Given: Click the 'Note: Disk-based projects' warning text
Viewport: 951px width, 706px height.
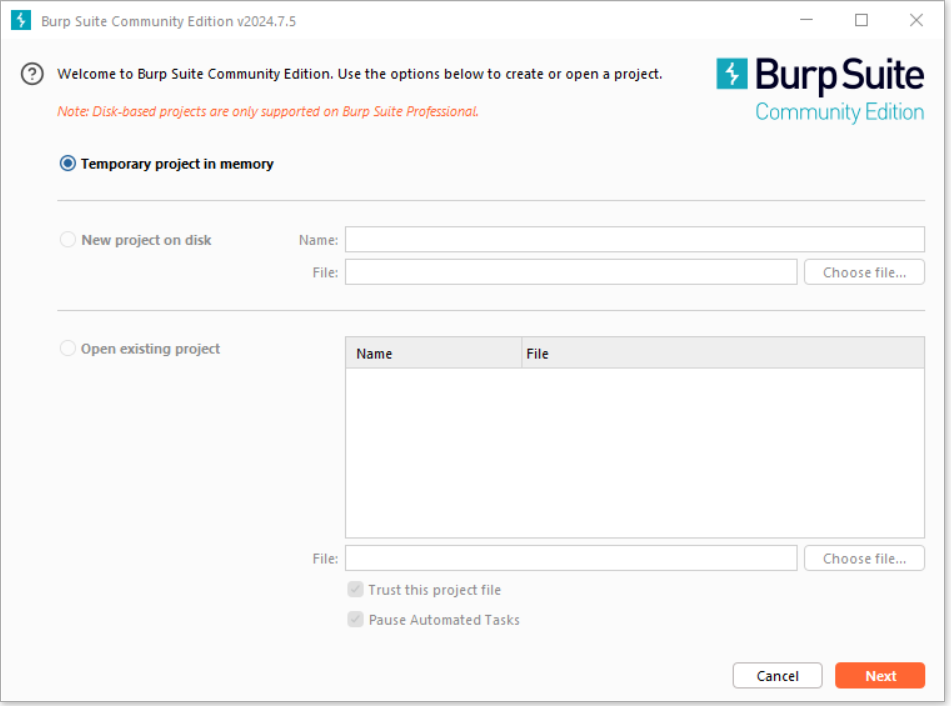Looking at the screenshot, I should tap(268, 112).
